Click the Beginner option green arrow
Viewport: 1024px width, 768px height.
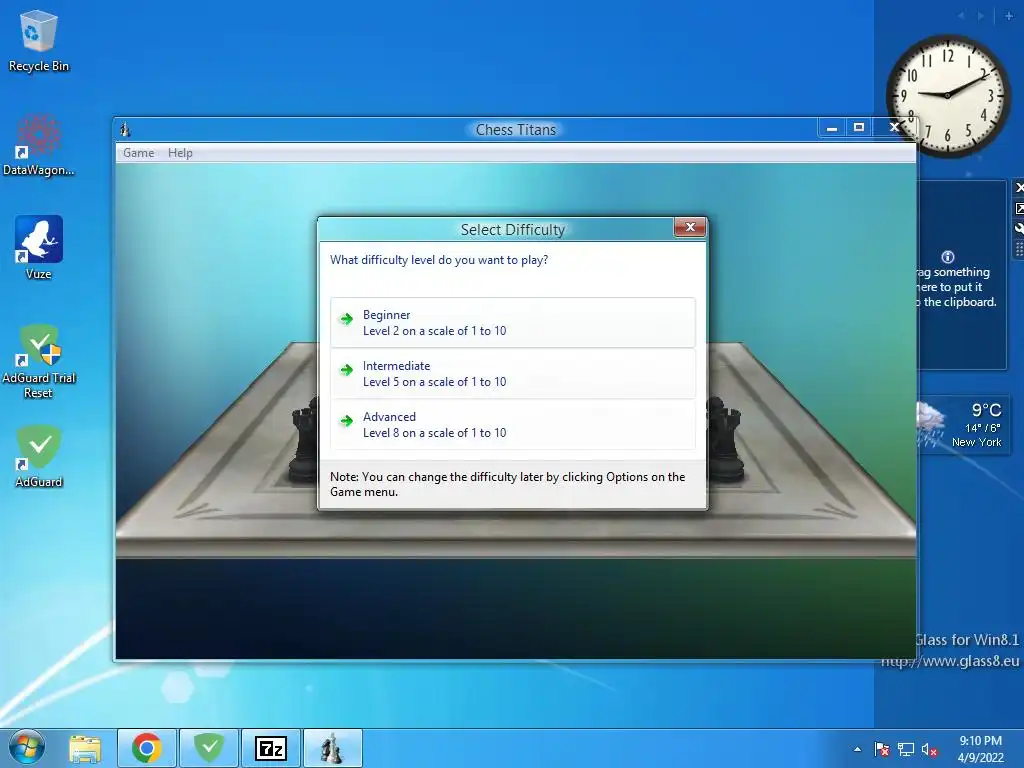click(x=346, y=319)
